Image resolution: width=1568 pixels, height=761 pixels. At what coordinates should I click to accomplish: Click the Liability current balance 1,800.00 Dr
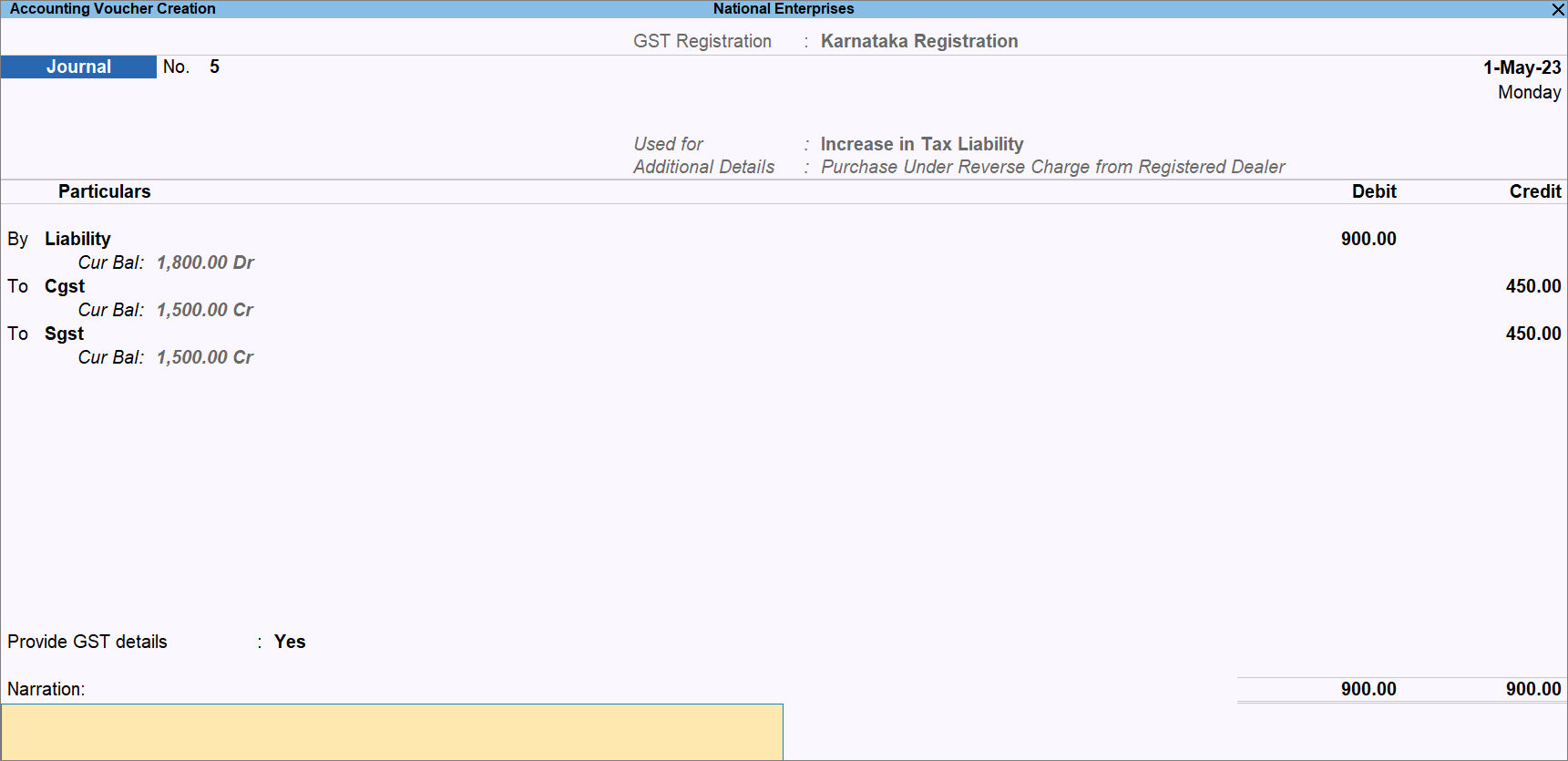[205, 262]
